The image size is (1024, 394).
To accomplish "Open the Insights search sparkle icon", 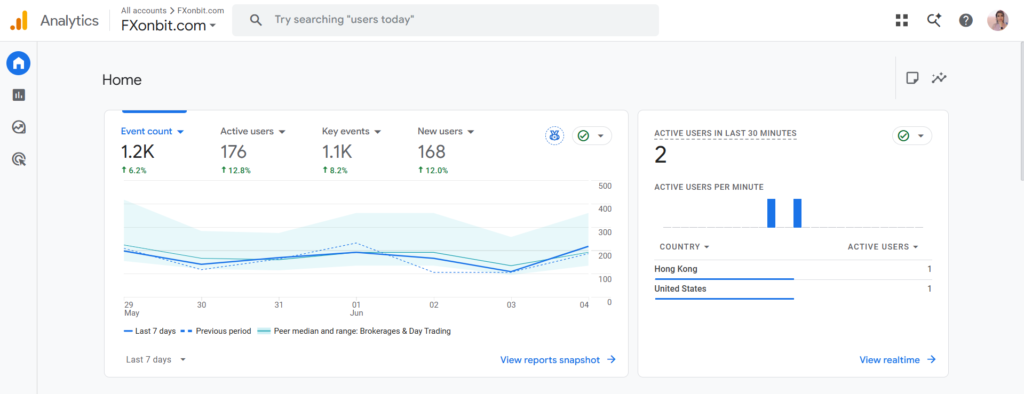I will coord(934,20).
